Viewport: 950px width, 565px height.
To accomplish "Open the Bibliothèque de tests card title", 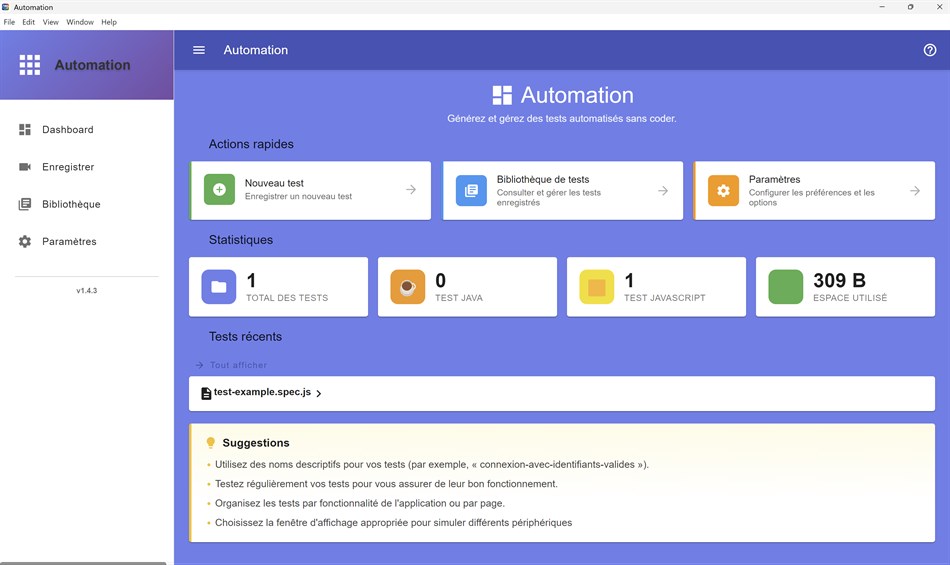I will [543, 179].
